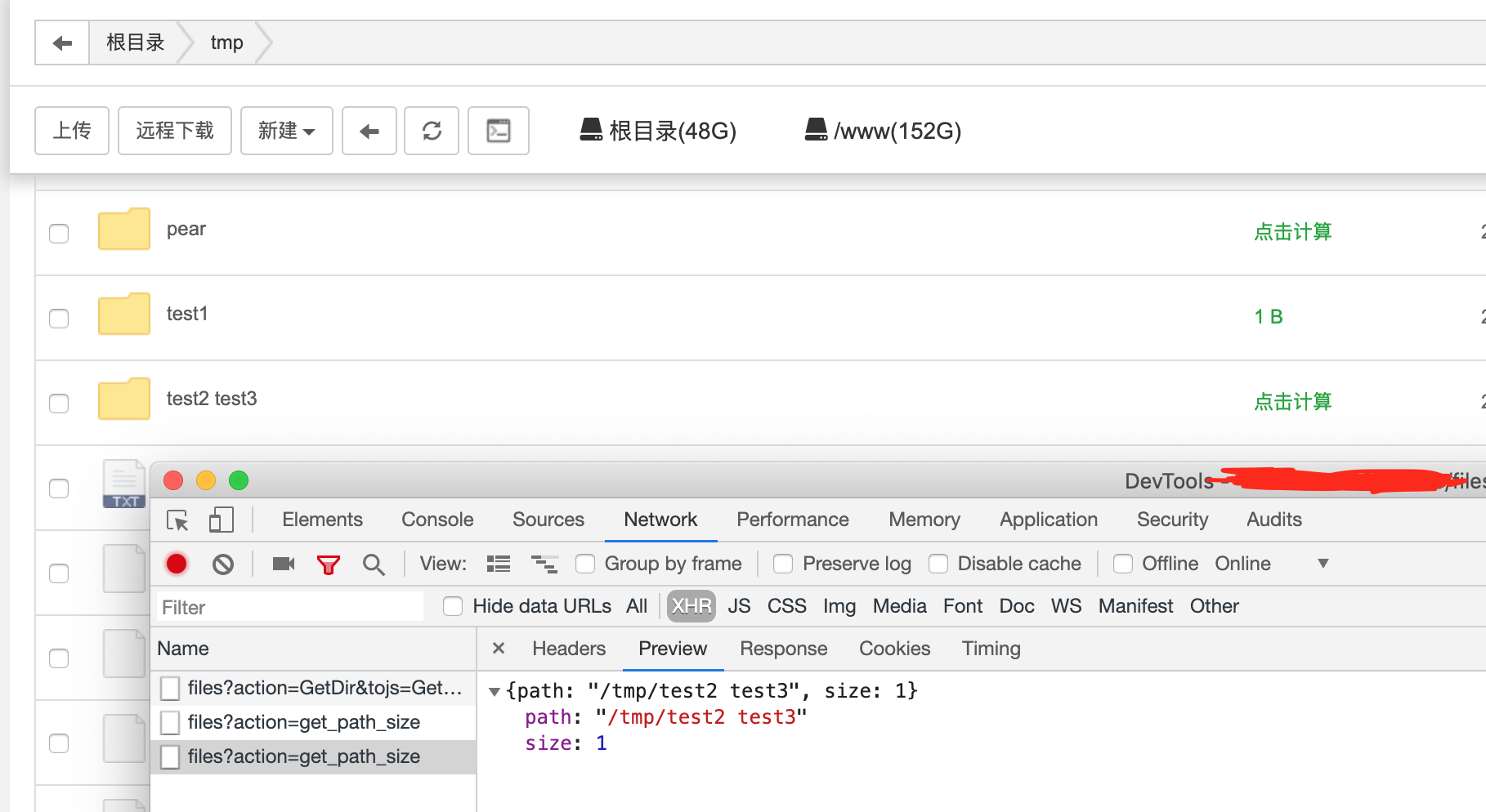The image size is (1486, 812).
Task: Open the terminal icon in the file toolbar
Action: 499,131
